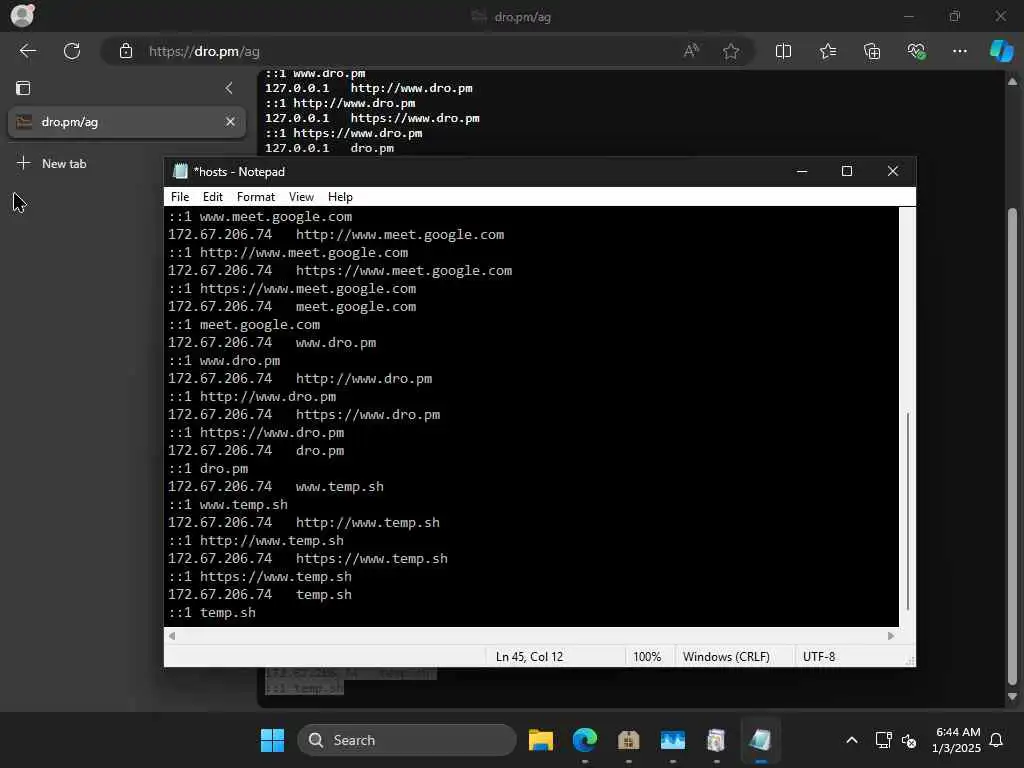
Task: Click the line '::1 temp.sh' in Notepad
Action: [x=212, y=613]
